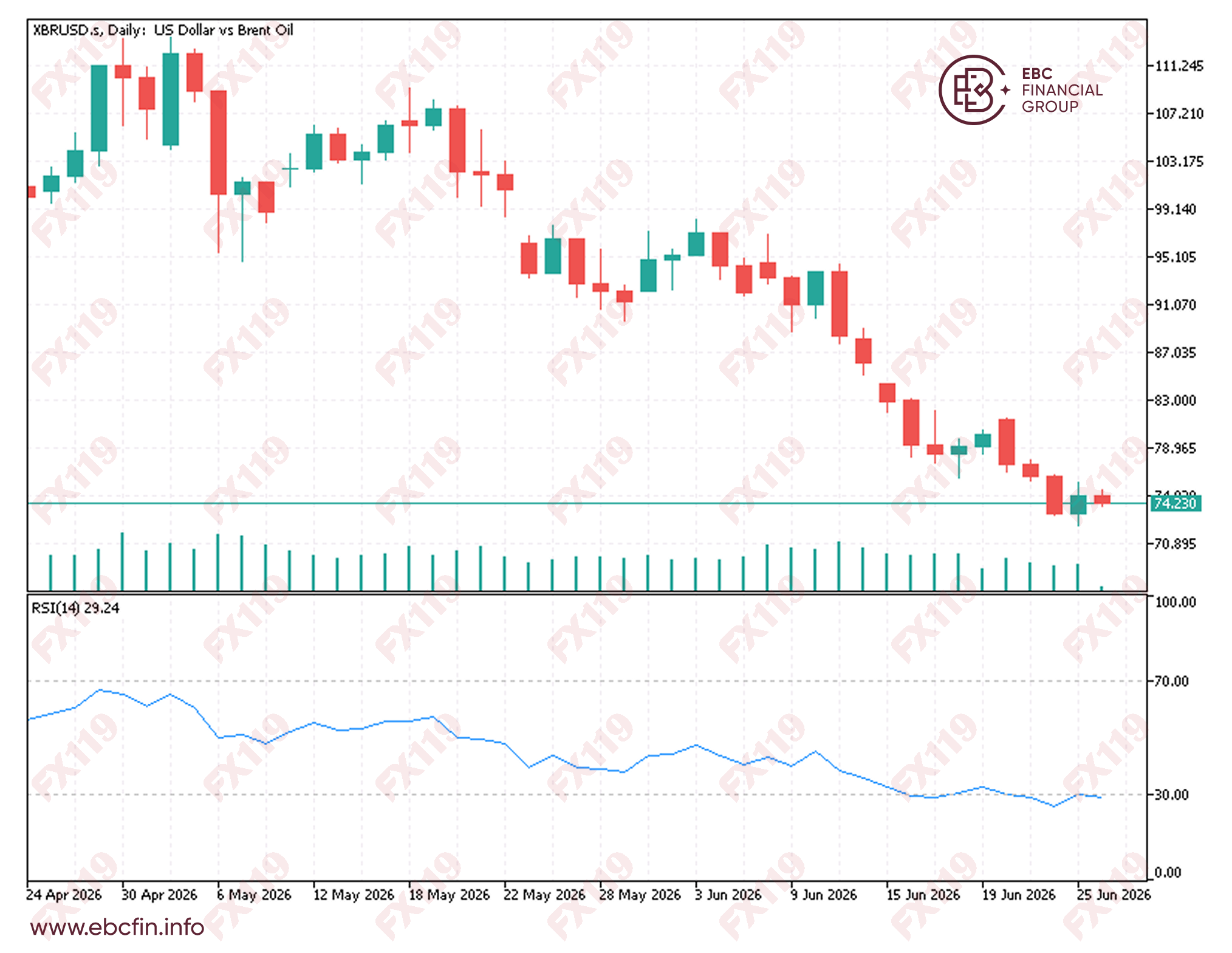Screen dimensions: 1232x953
Task: Click the EBC Financial Group logo emblem
Action: click(x=973, y=90)
